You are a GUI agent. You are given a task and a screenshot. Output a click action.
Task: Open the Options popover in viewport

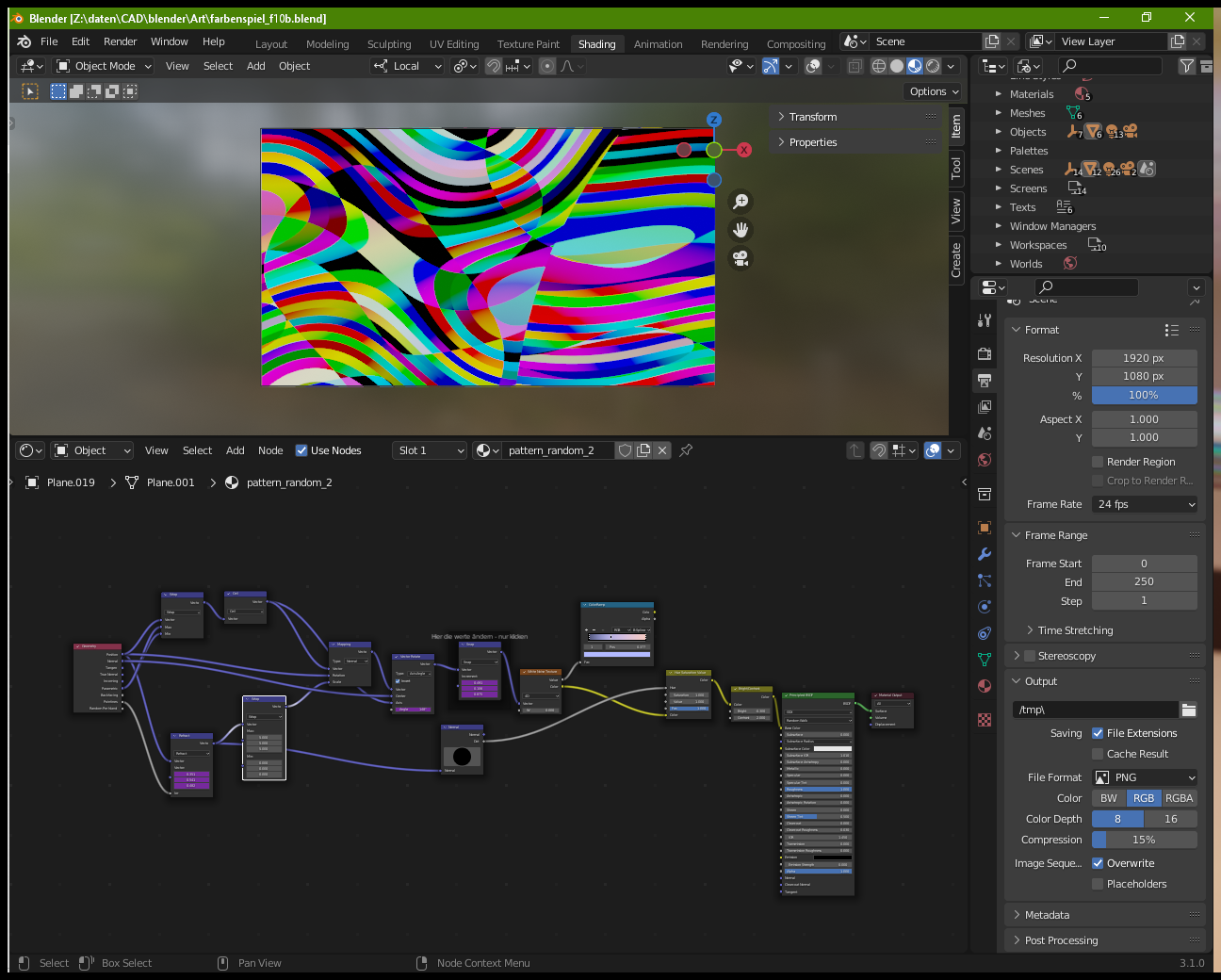point(932,90)
